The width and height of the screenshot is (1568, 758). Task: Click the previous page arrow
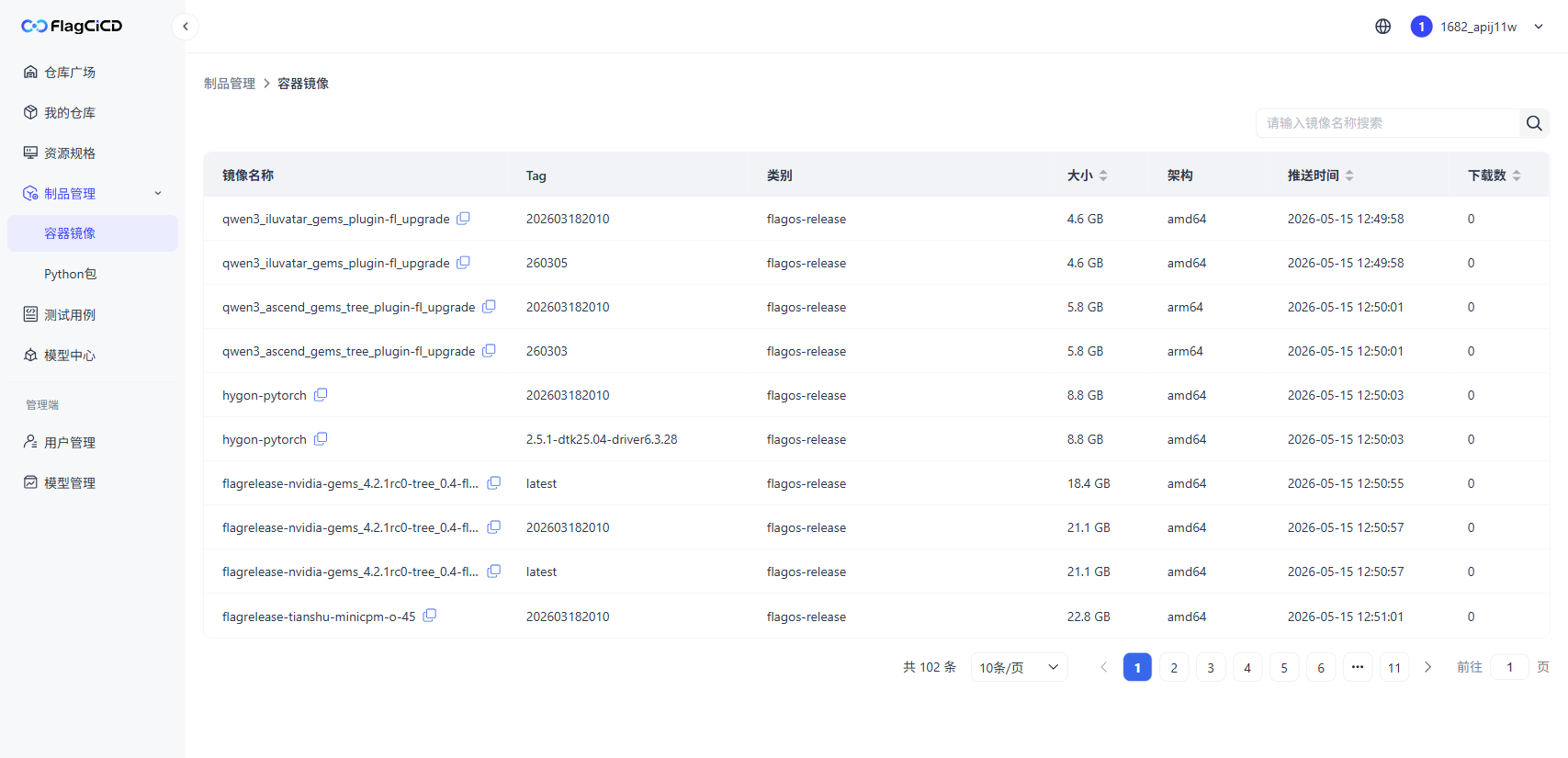pyautogui.click(x=1104, y=667)
